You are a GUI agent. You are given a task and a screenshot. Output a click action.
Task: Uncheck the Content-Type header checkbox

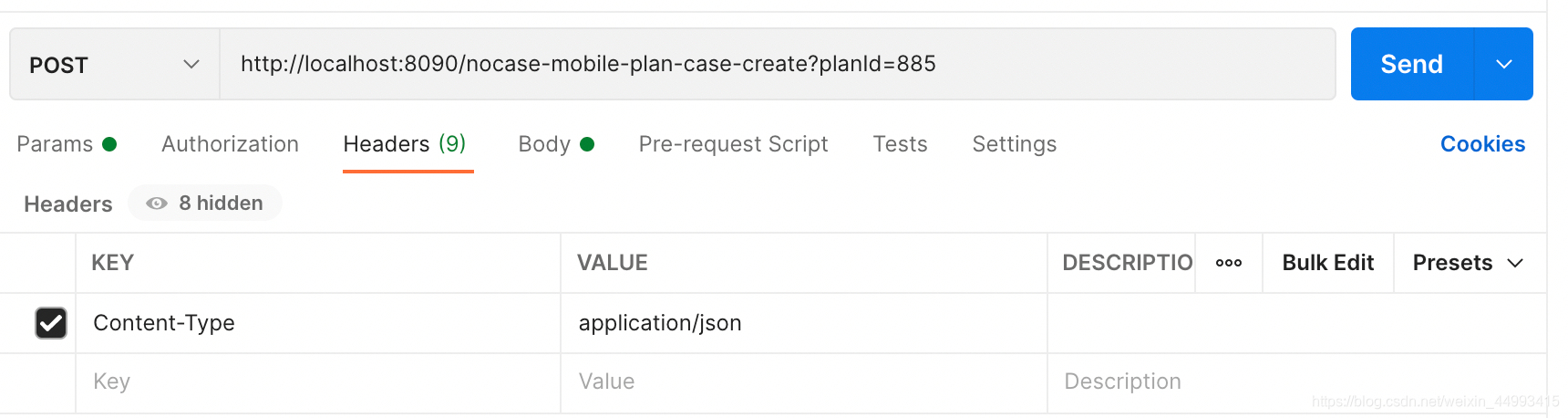tap(51, 323)
